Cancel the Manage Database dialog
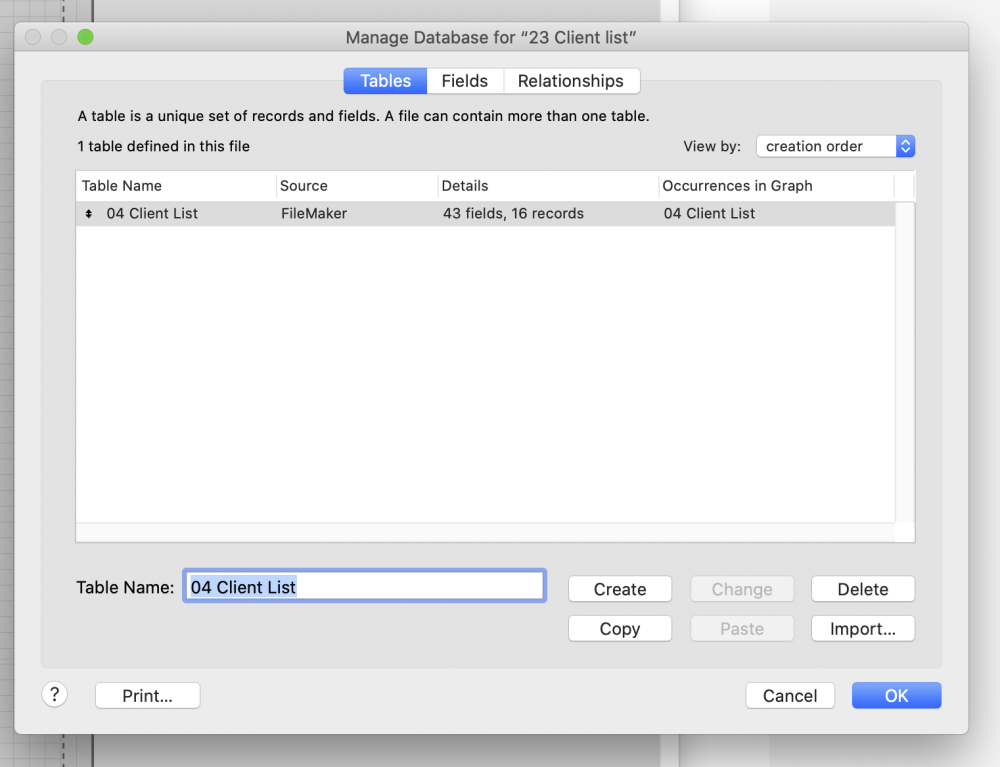This screenshot has width=1000, height=767. [x=790, y=696]
